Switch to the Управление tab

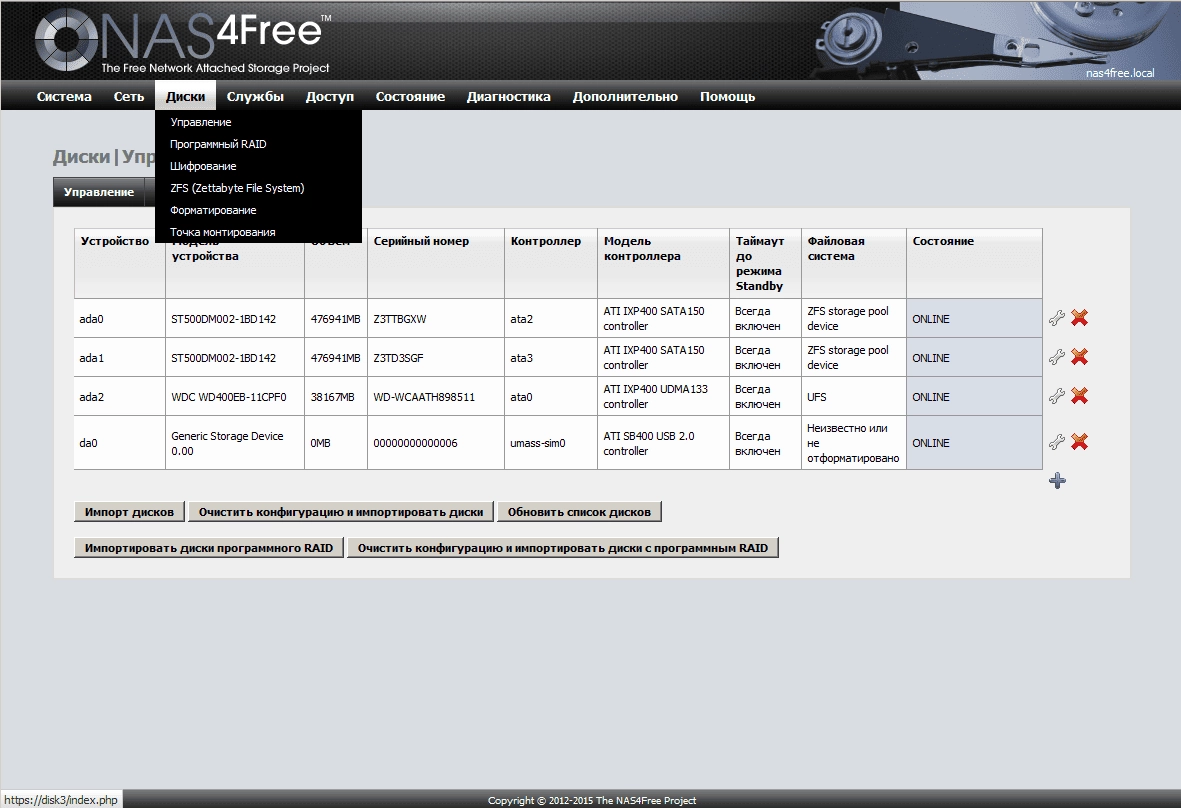pos(99,192)
